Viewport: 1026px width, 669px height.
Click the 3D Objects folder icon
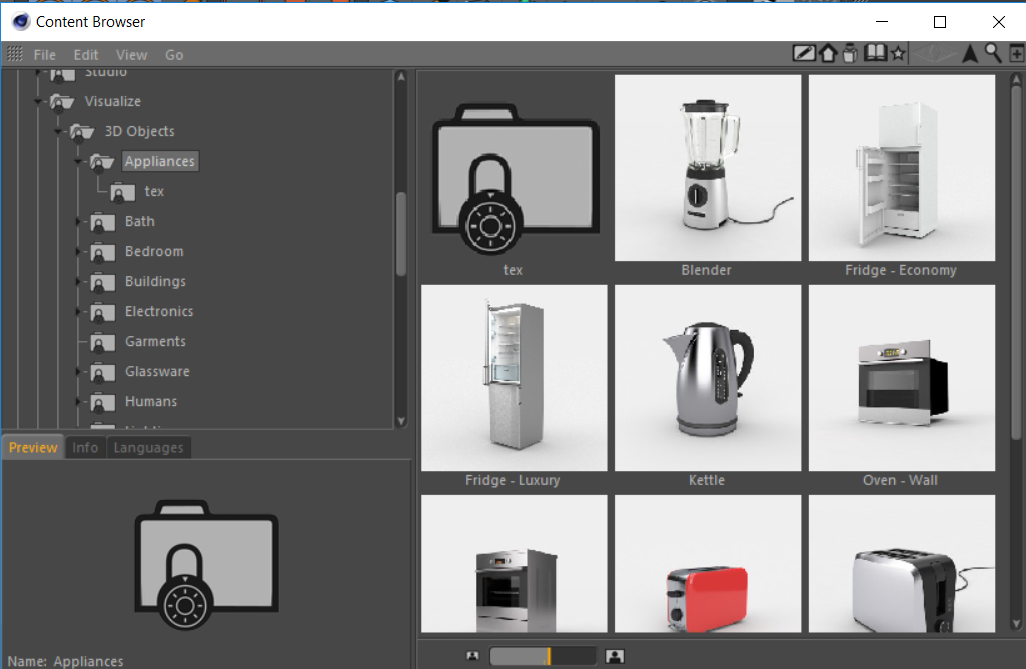(82, 132)
